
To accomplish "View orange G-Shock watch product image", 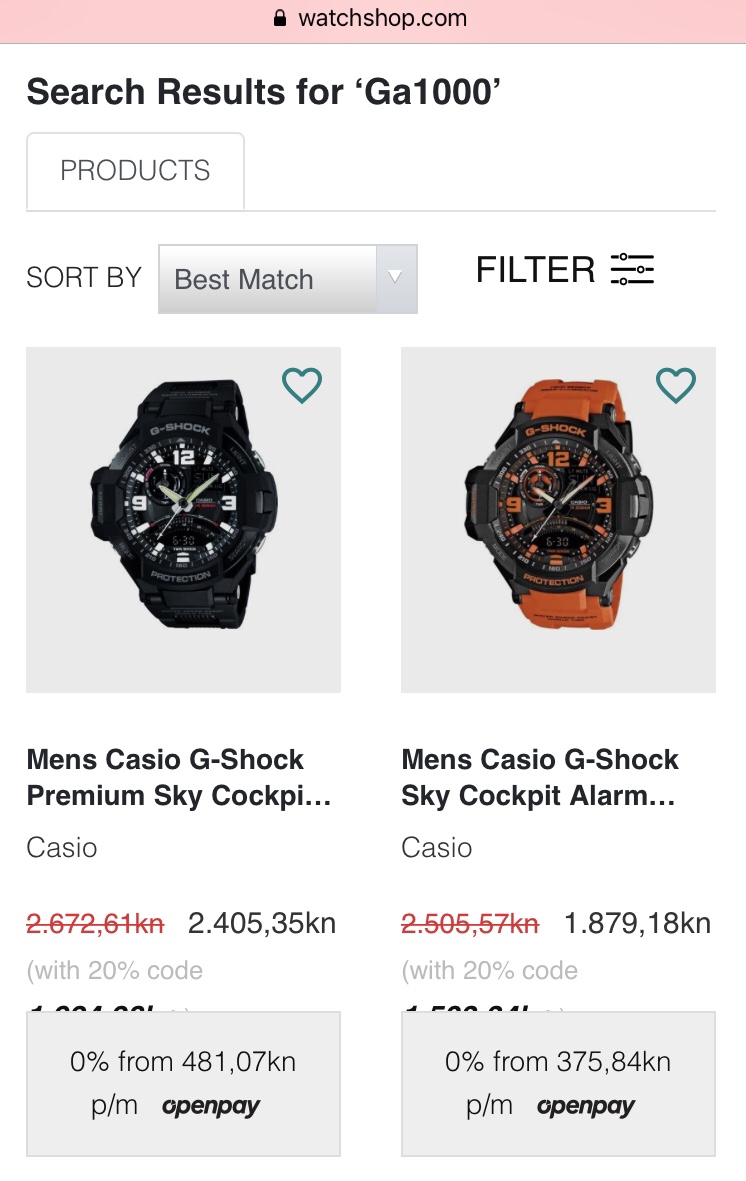I will [558, 519].
